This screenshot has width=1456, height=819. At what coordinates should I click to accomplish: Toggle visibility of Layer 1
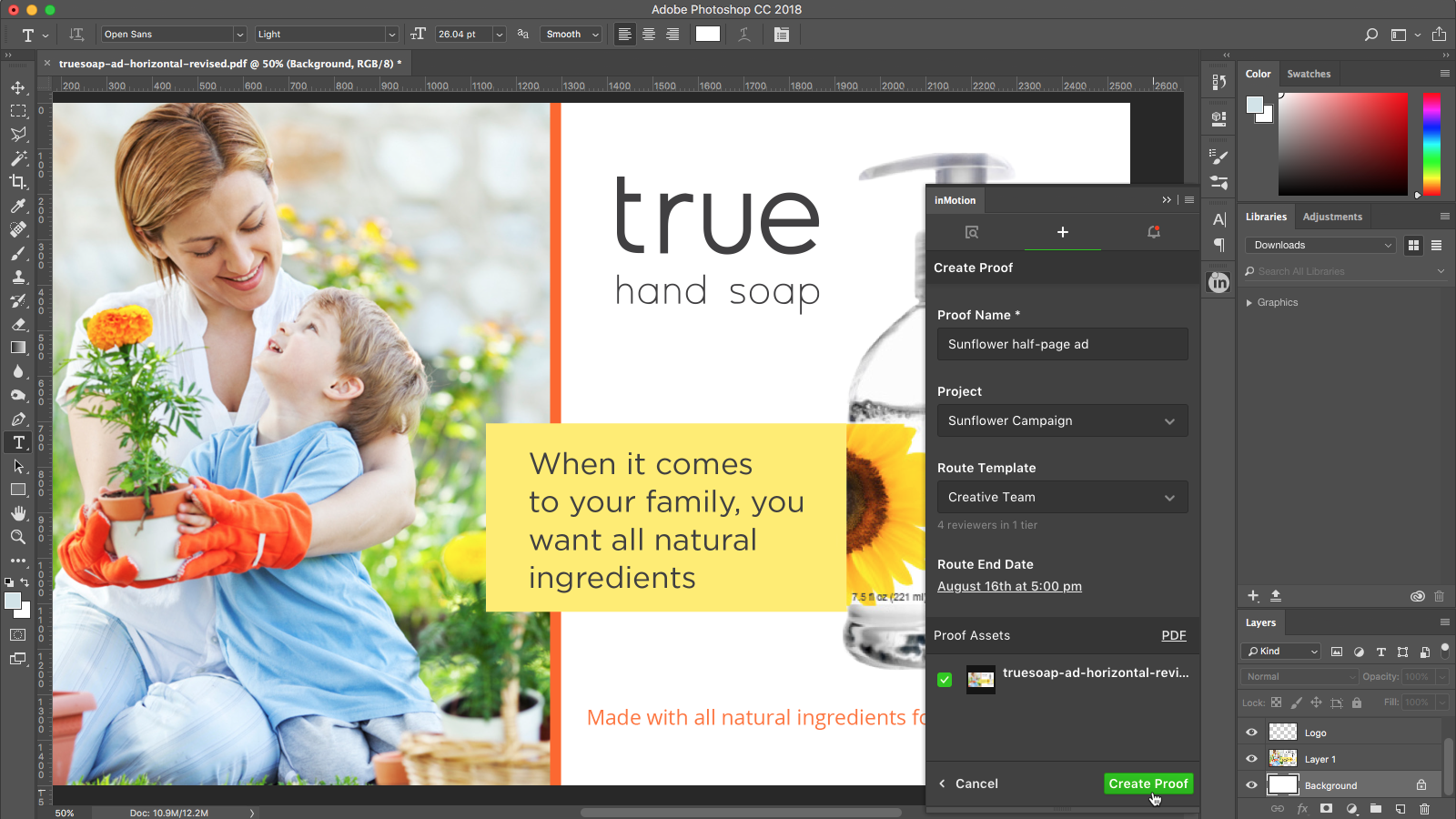click(x=1251, y=759)
